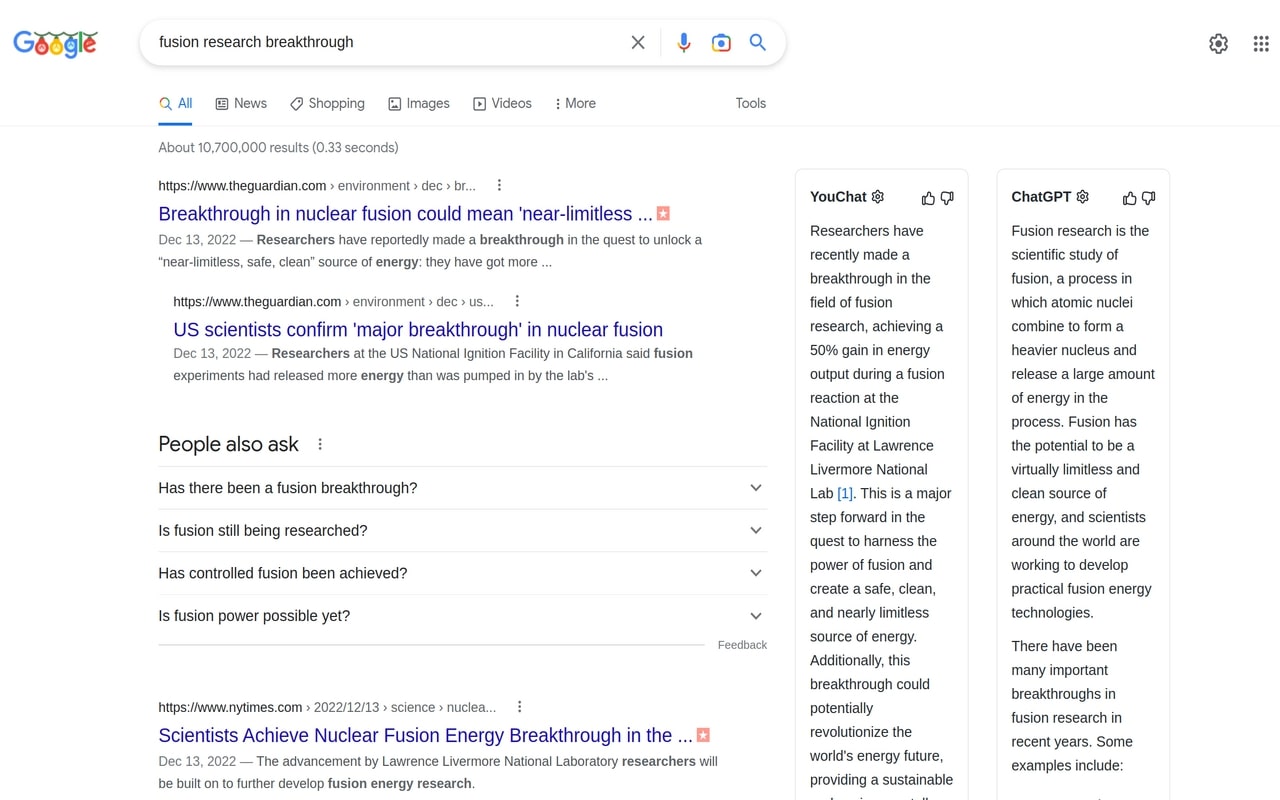Open Google settings gear icon

tap(1218, 43)
